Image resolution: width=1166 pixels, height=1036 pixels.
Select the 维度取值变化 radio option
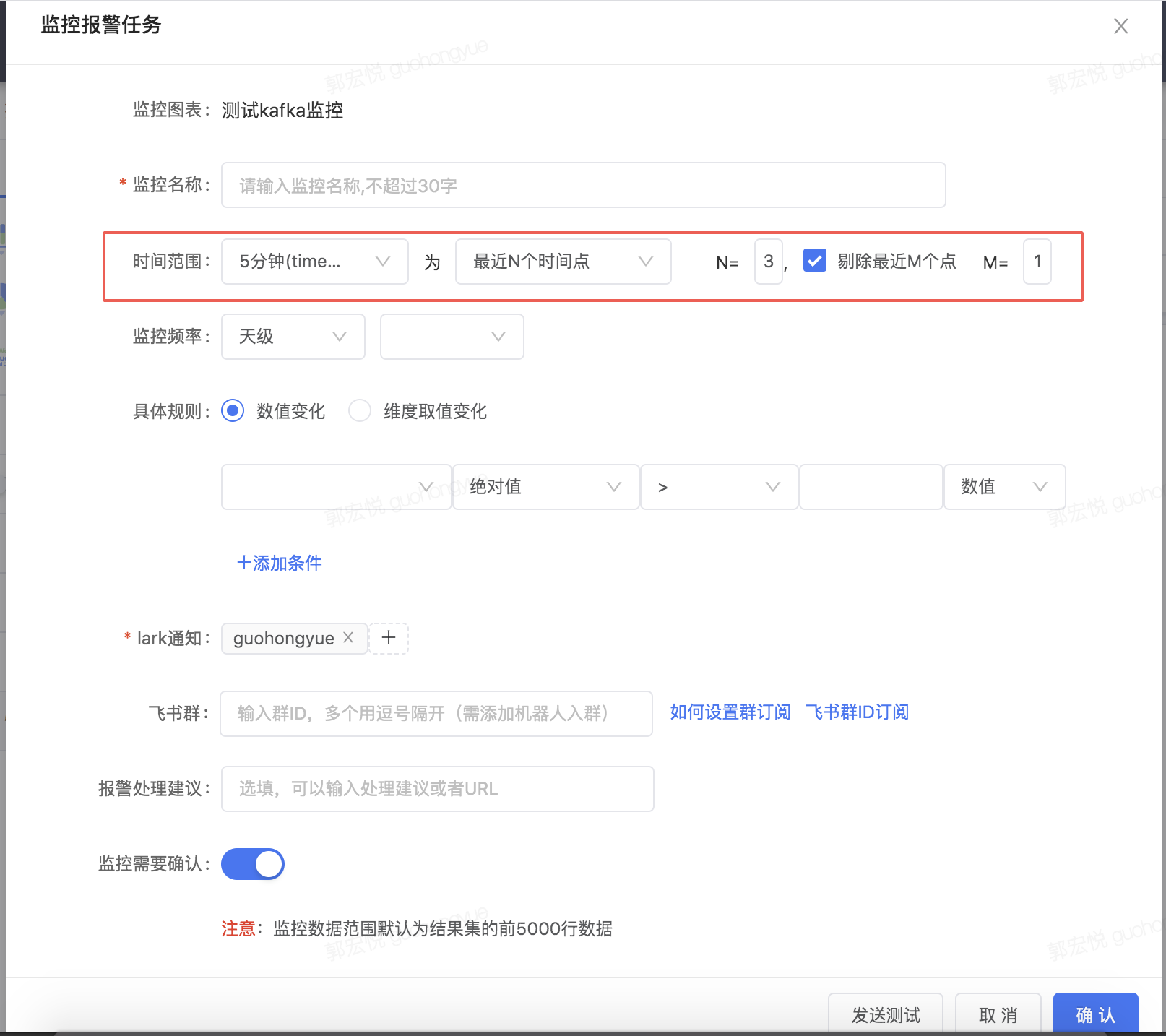click(360, 411)
